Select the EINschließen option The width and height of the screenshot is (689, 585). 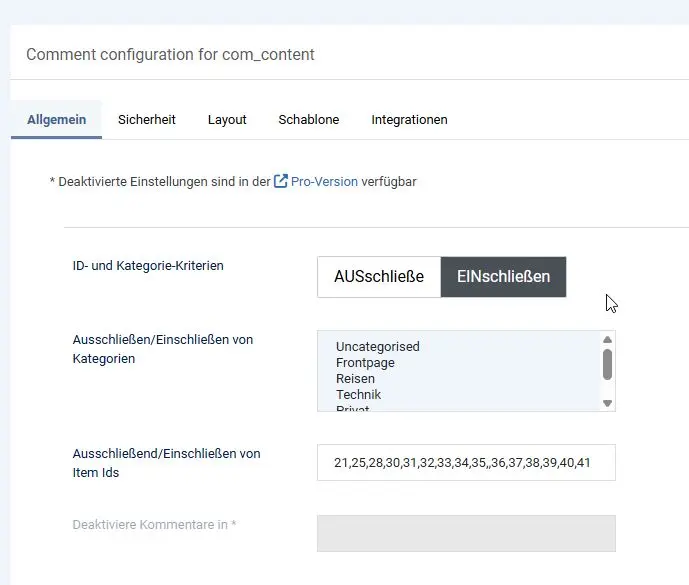point(503,277)
